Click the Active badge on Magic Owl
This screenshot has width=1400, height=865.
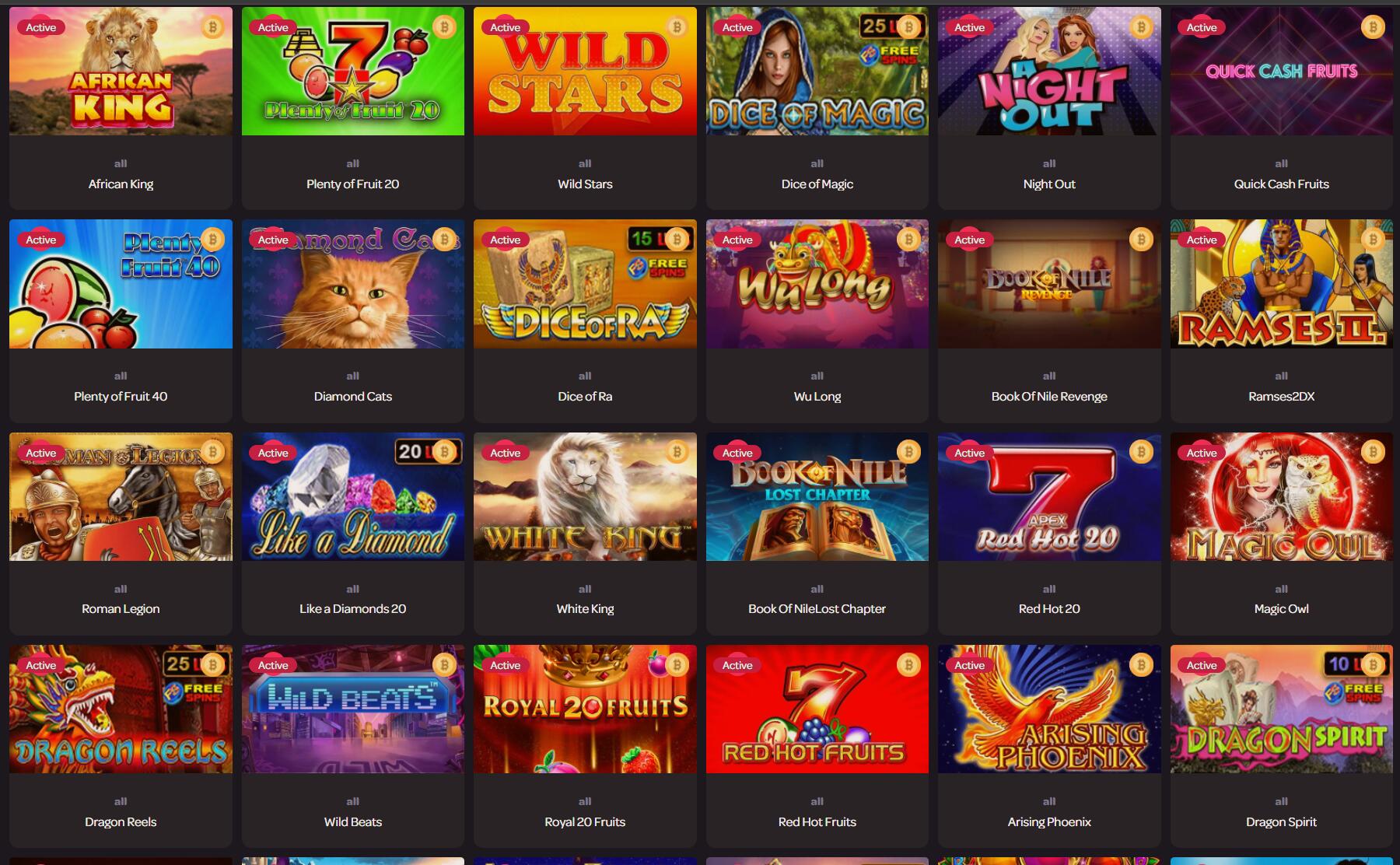(x=1202, y=453)
